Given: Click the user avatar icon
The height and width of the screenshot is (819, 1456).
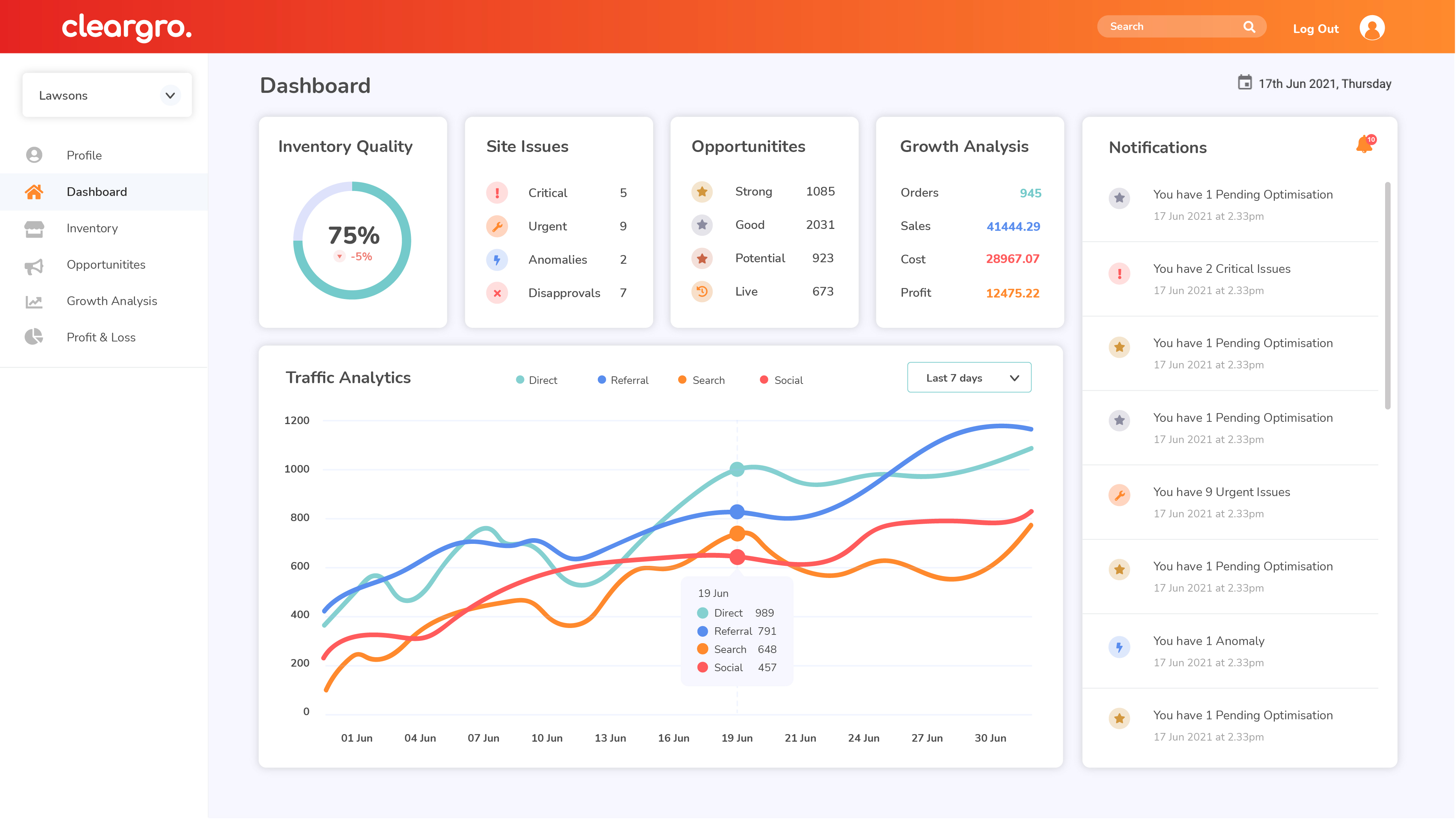Looking at the screenshot, I should click(x=1372, y=28).
